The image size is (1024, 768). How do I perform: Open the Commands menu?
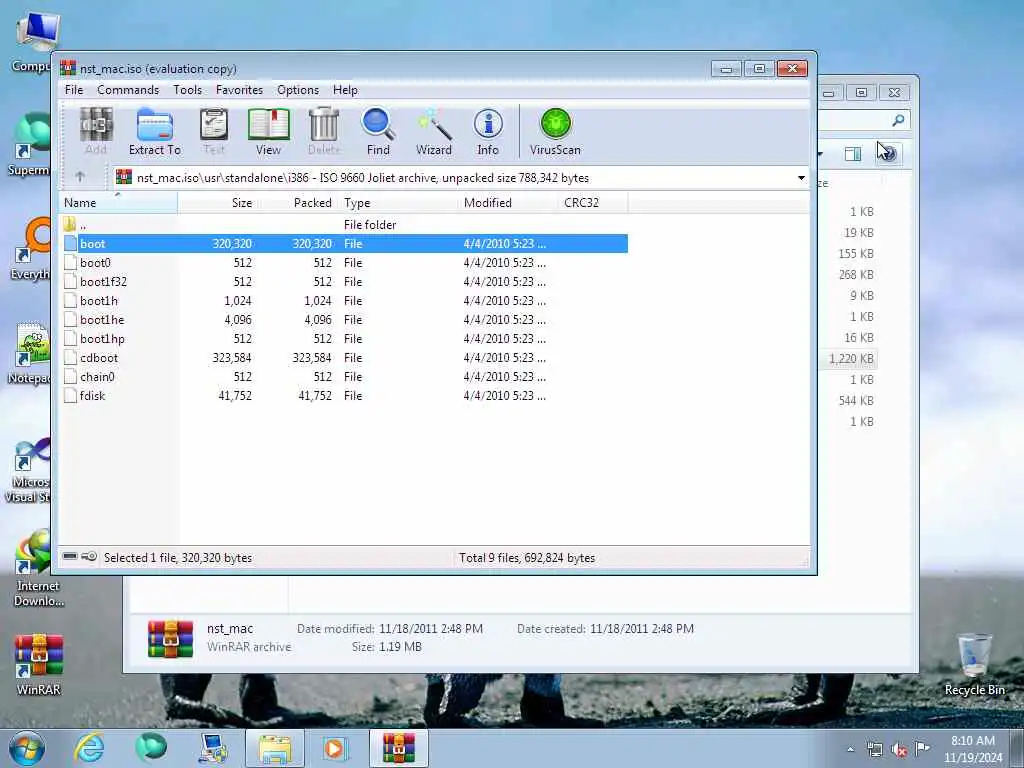click(128, 90)
